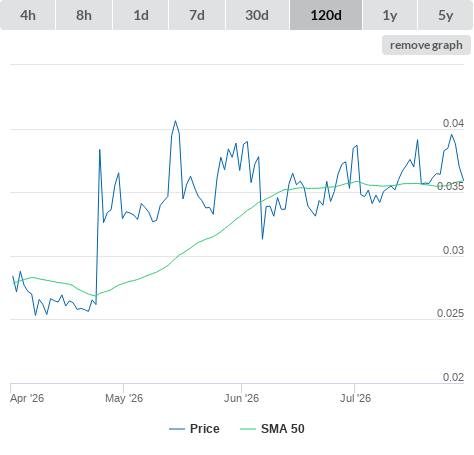474x455 pixels.
Task: Click the 0.03 price axis label
Action: (x=453, y=250)
